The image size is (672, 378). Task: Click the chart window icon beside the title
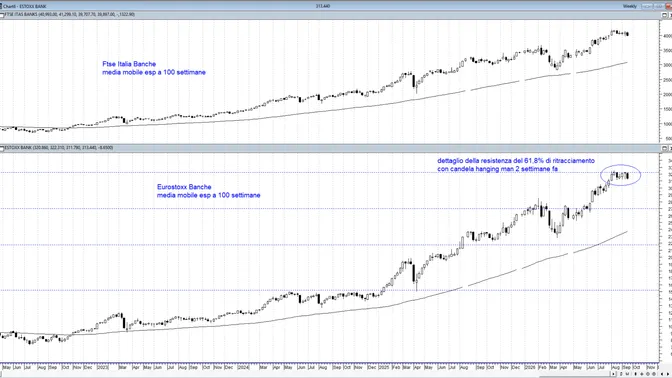coord(2,6)
